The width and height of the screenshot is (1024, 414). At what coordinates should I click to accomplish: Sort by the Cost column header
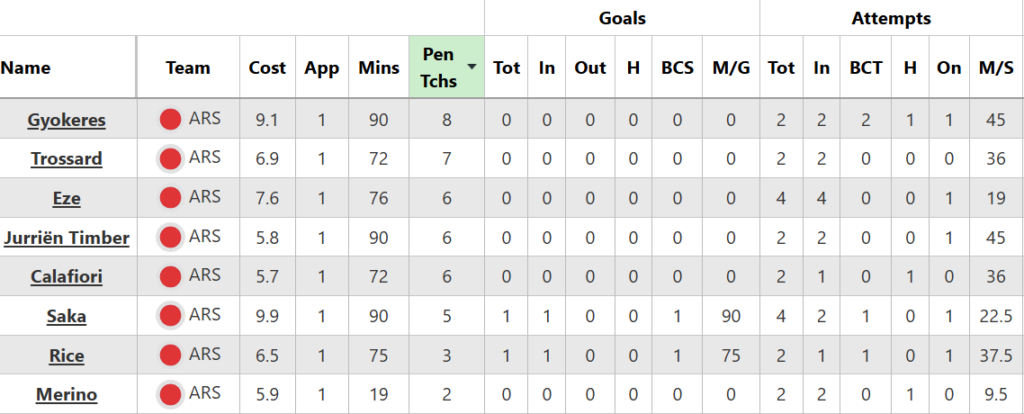tap(266, 67)
